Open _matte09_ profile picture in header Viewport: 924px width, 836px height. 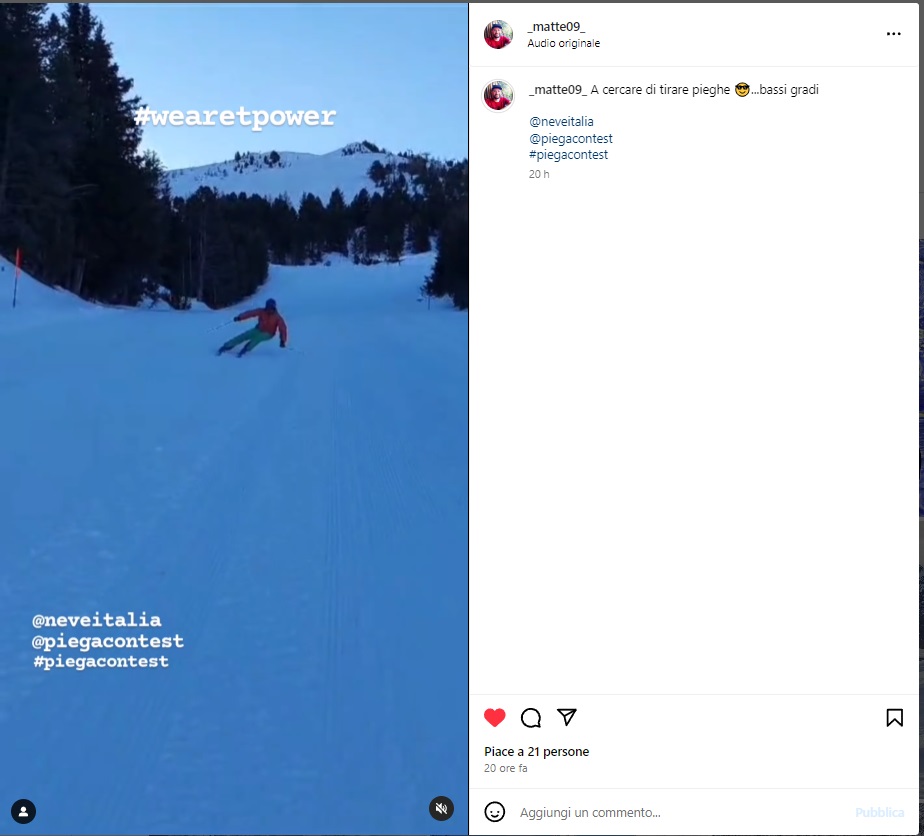point(498,34)
